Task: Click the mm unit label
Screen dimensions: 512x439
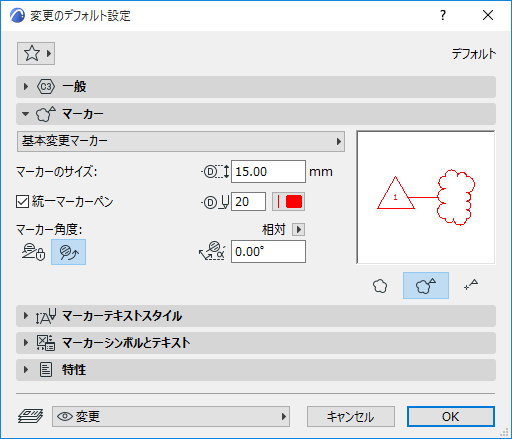Action: (x=321, y=172)
